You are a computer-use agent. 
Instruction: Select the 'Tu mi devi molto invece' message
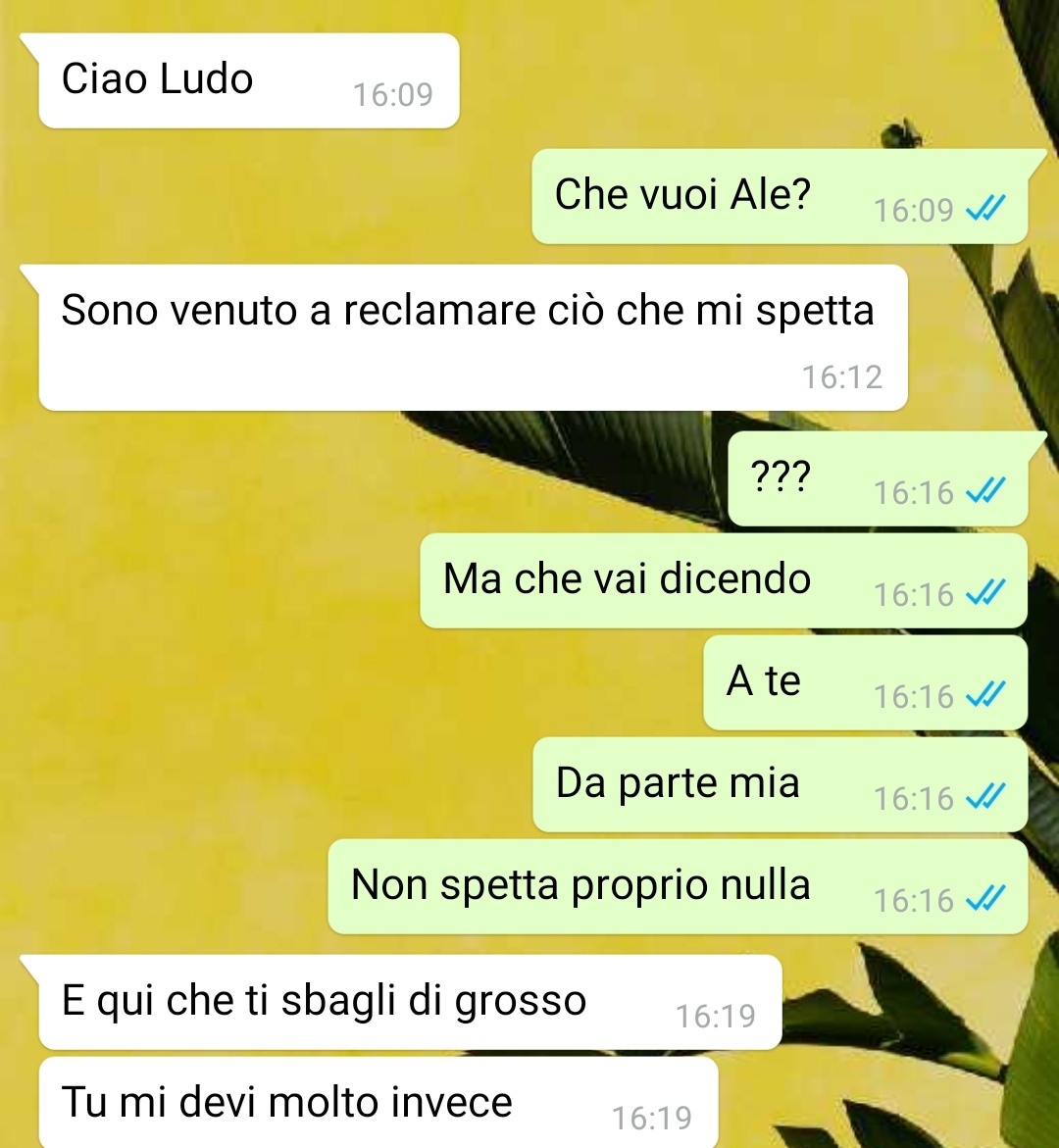click(378, 1102)
